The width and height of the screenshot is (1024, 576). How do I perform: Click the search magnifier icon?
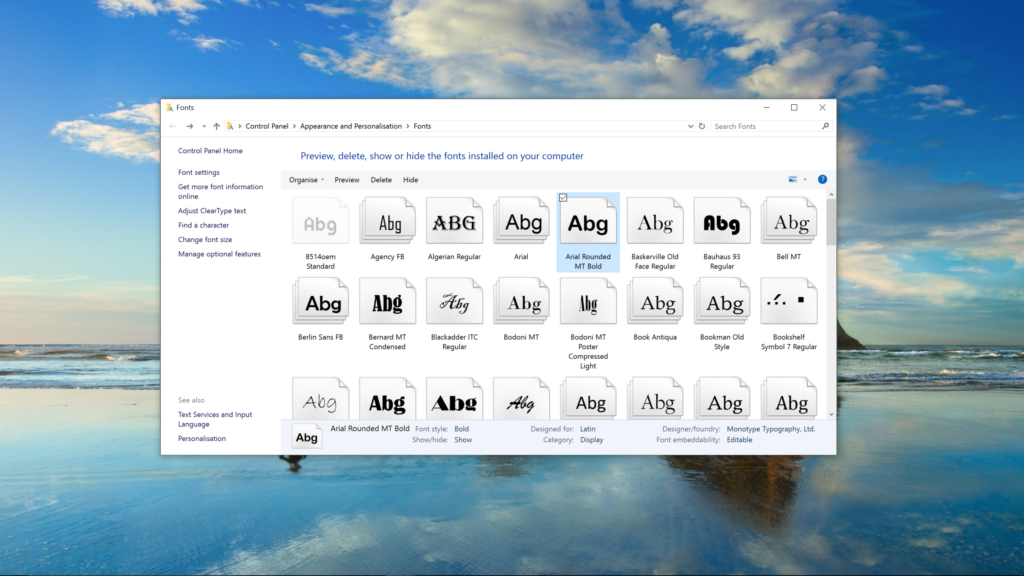(x=825, y=126)
